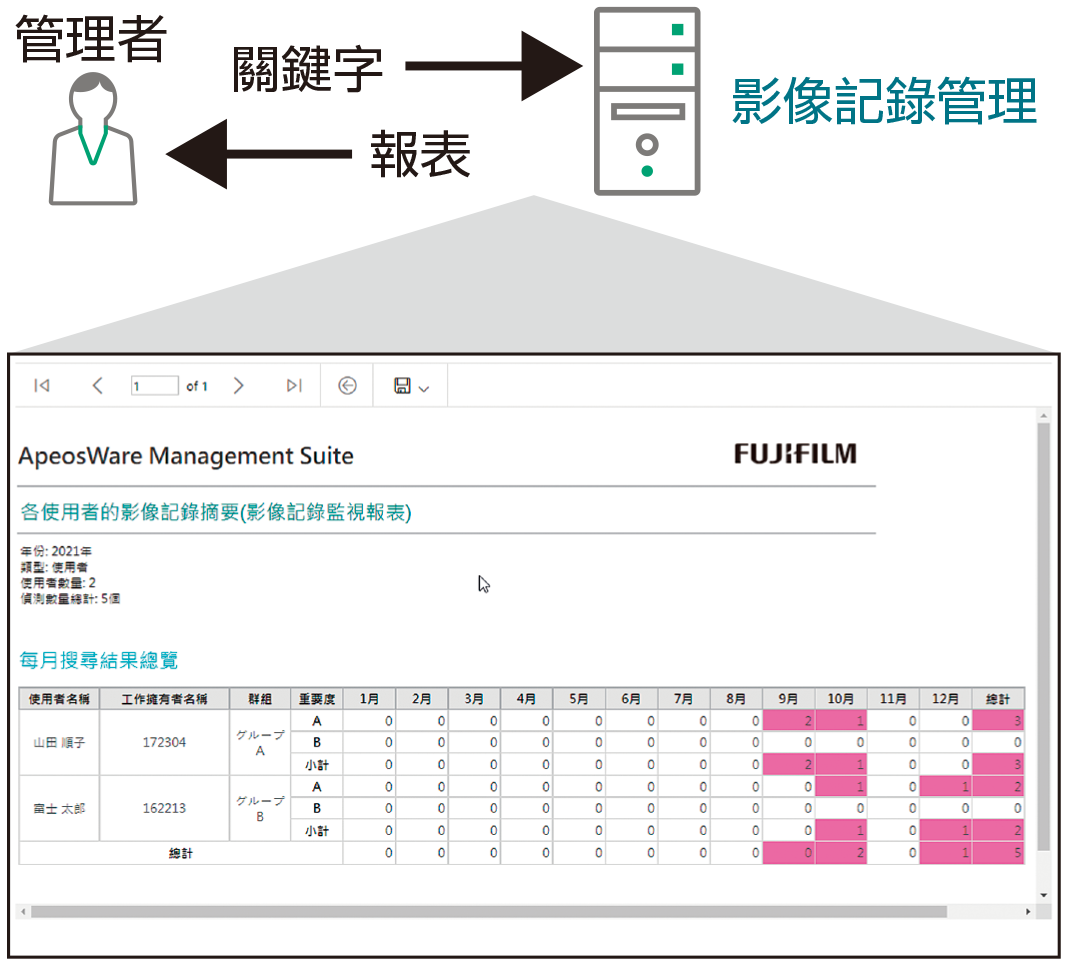Click the FUJIFILM logo

tap(795, 454)
